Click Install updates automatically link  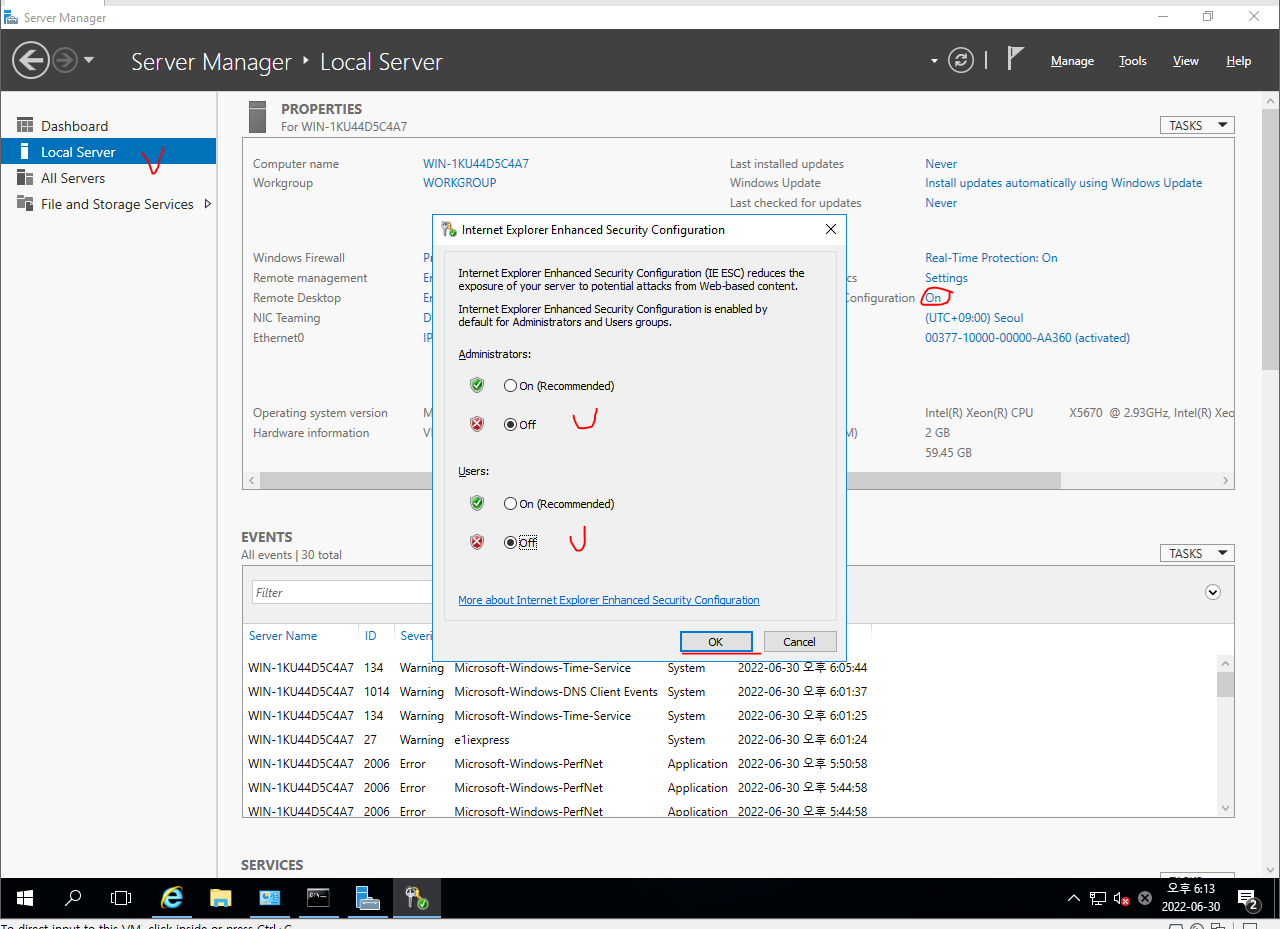coord(1064,183)
